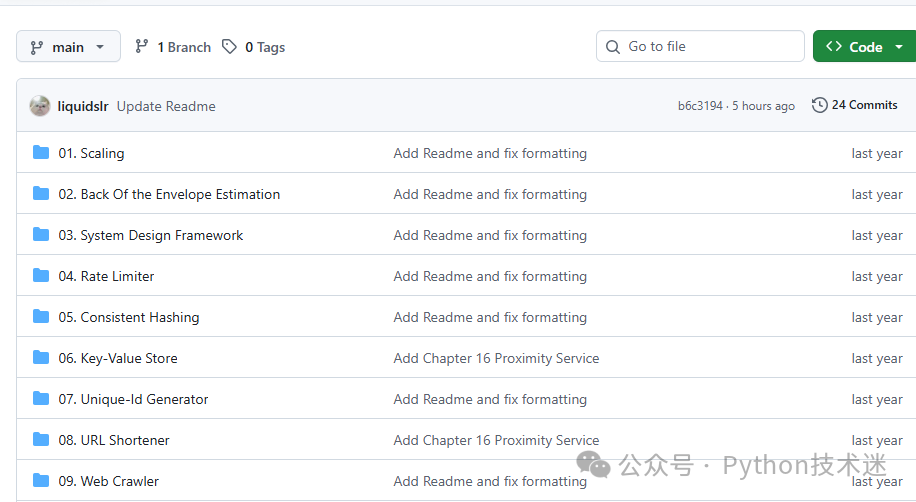Open the Update Readme commit message

pos(166,106)
